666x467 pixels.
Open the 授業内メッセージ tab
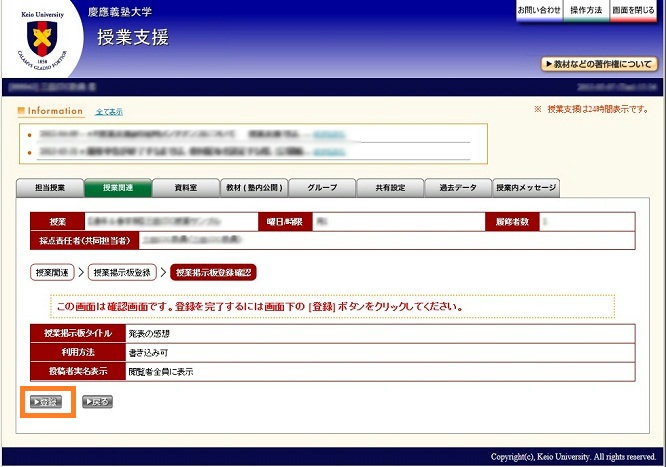coord(526,188)
